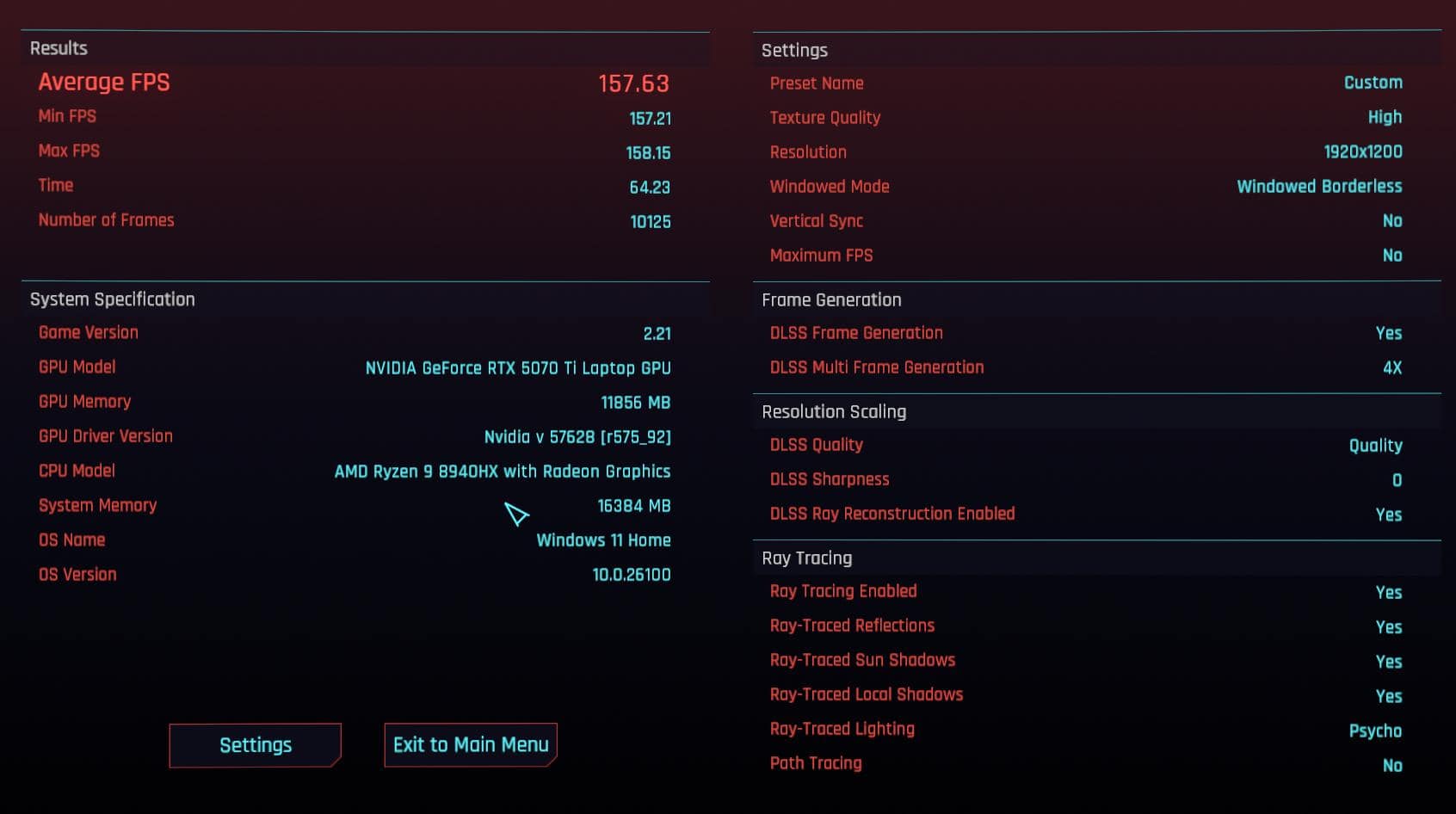Click the Ray Tracing section header
The height and width of the screenshot is (814, 1456).
[806, 558]
